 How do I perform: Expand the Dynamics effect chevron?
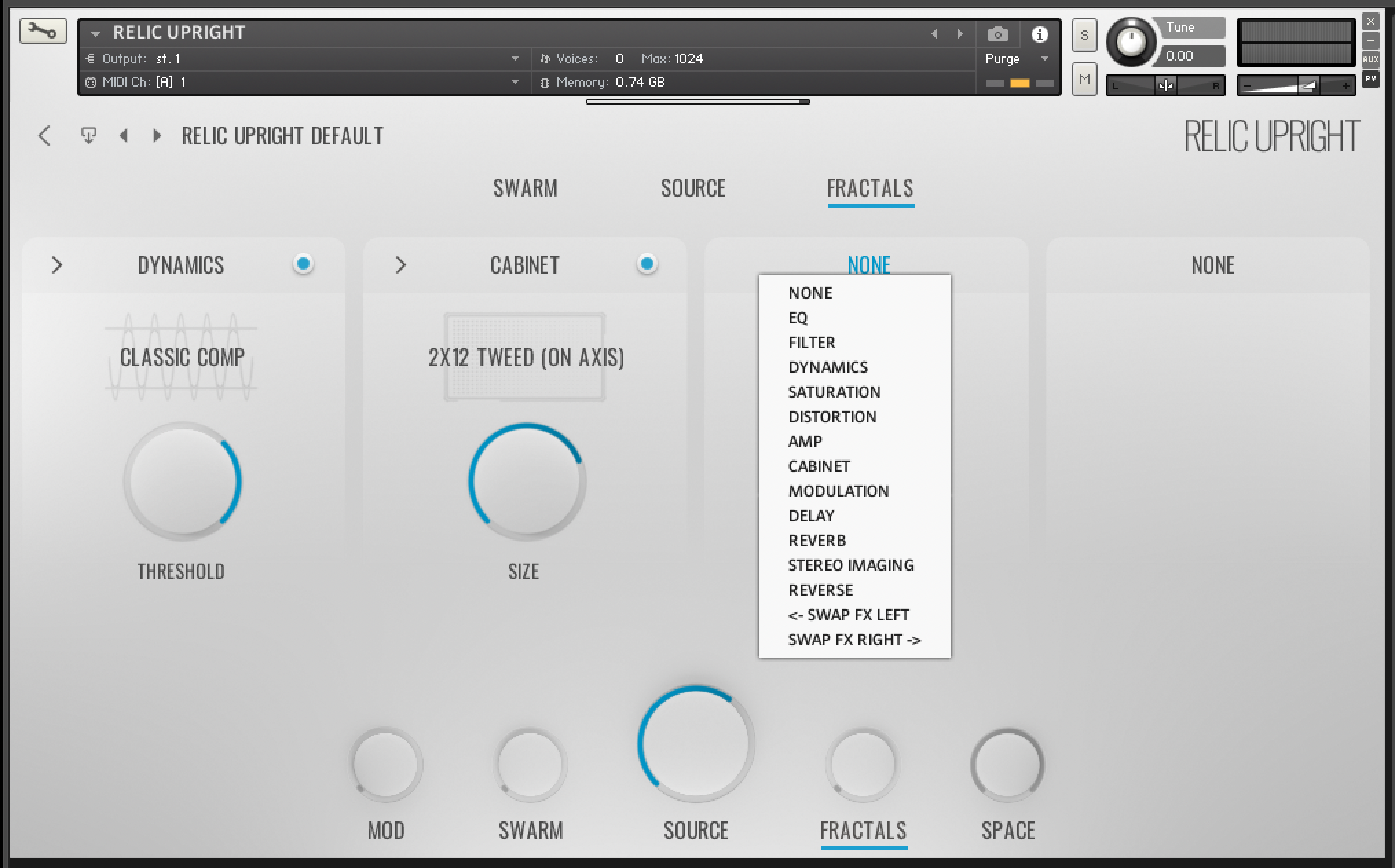coord(57,265)
